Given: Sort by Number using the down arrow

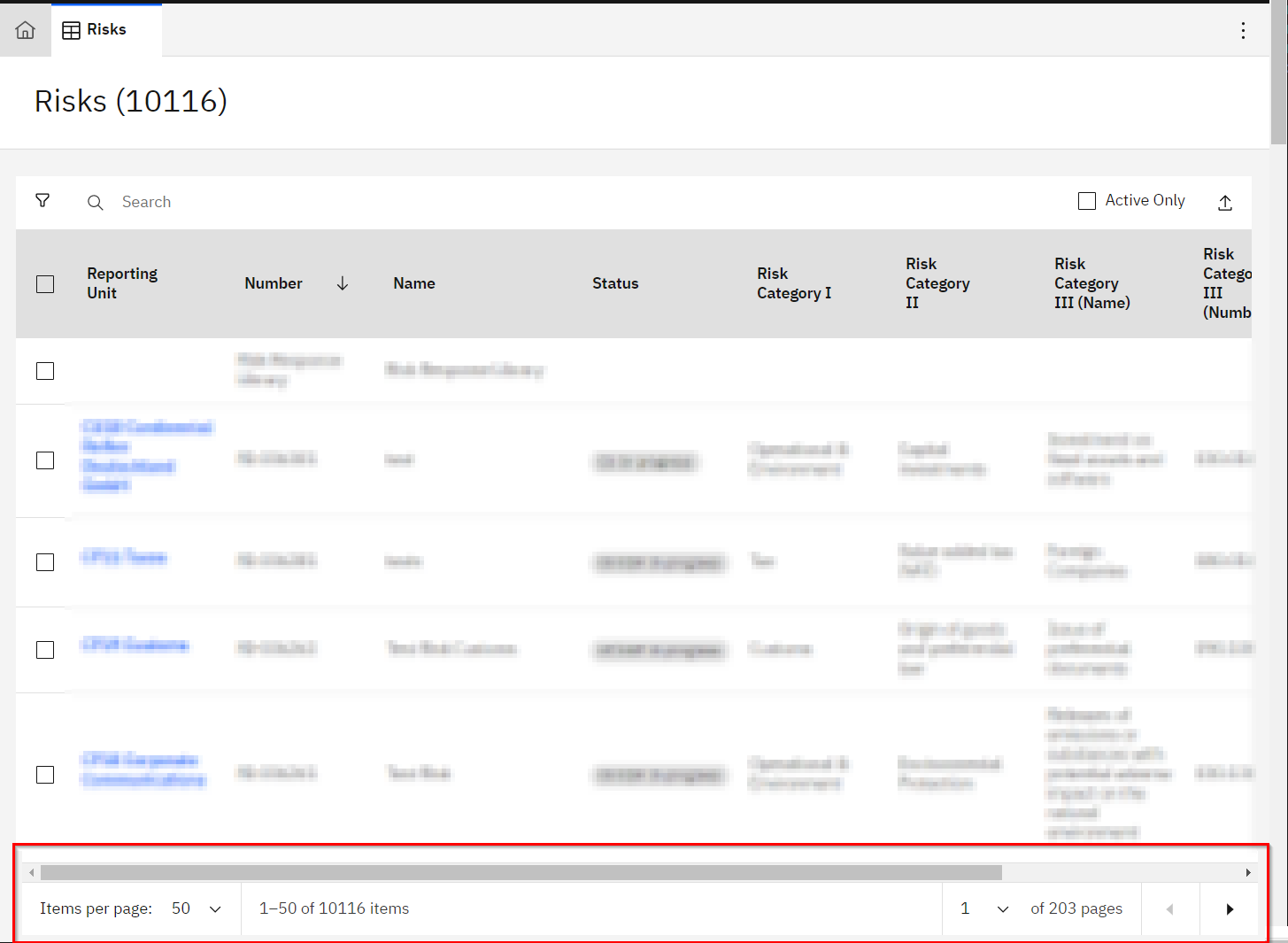Looking at the screenshot, I should pyautogui.click(x=343, y=283).
